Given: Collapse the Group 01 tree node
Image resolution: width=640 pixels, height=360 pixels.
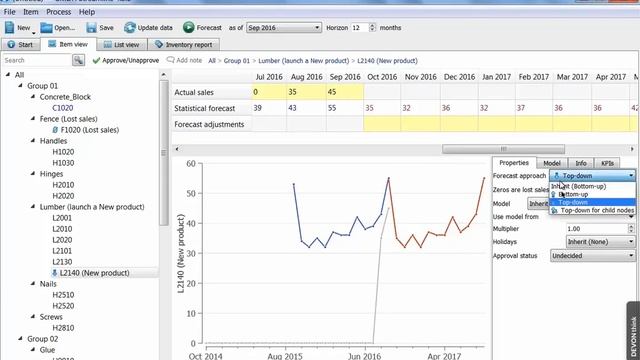Looking at the screenshot, I should (20, 86).
